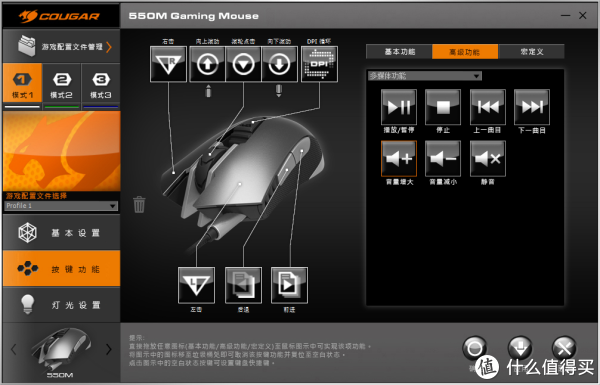
Task: Switch to the Basic Functions tab
Action: 399,52
